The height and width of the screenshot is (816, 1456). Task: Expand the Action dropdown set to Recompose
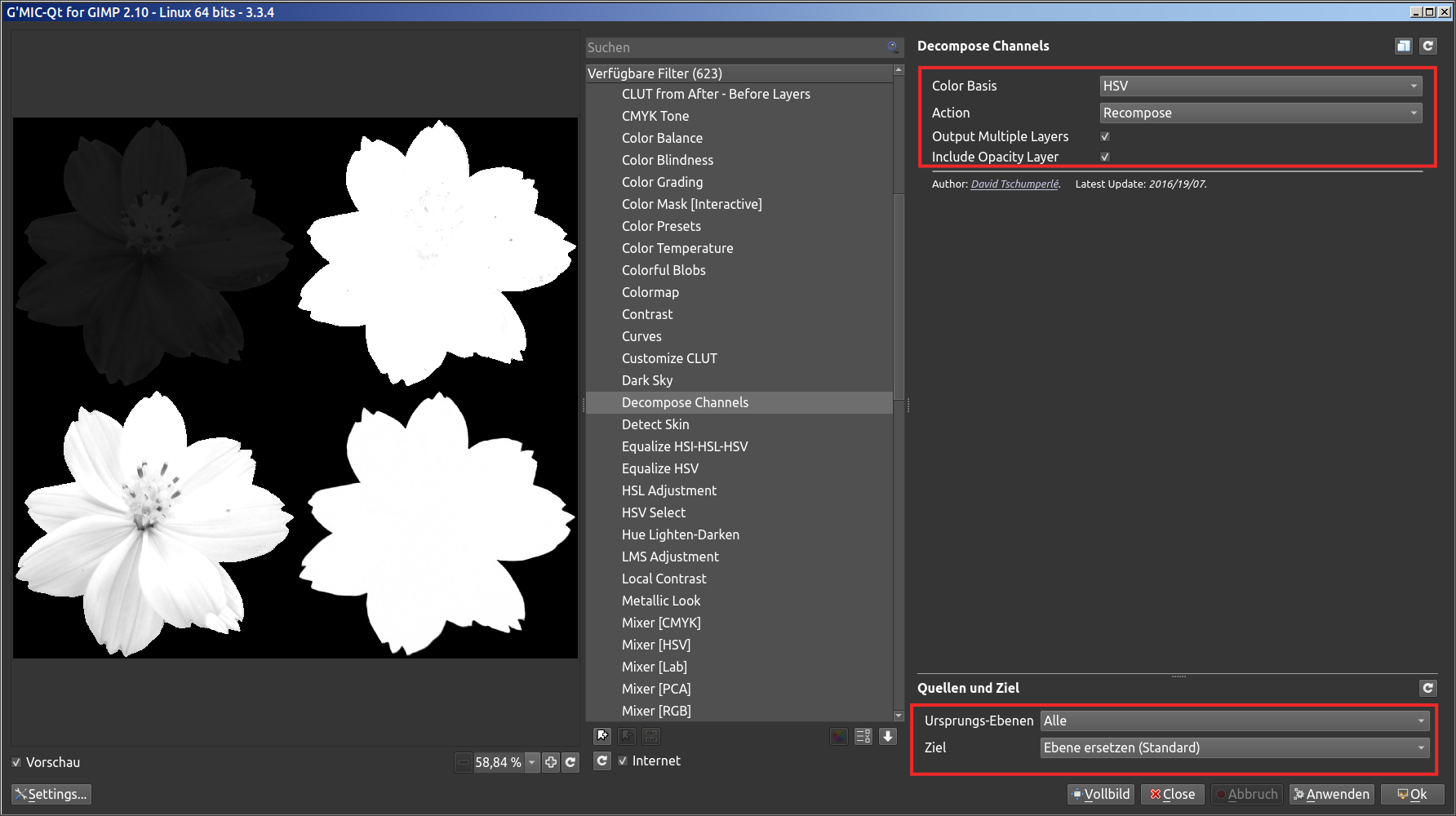(1260, 113)
